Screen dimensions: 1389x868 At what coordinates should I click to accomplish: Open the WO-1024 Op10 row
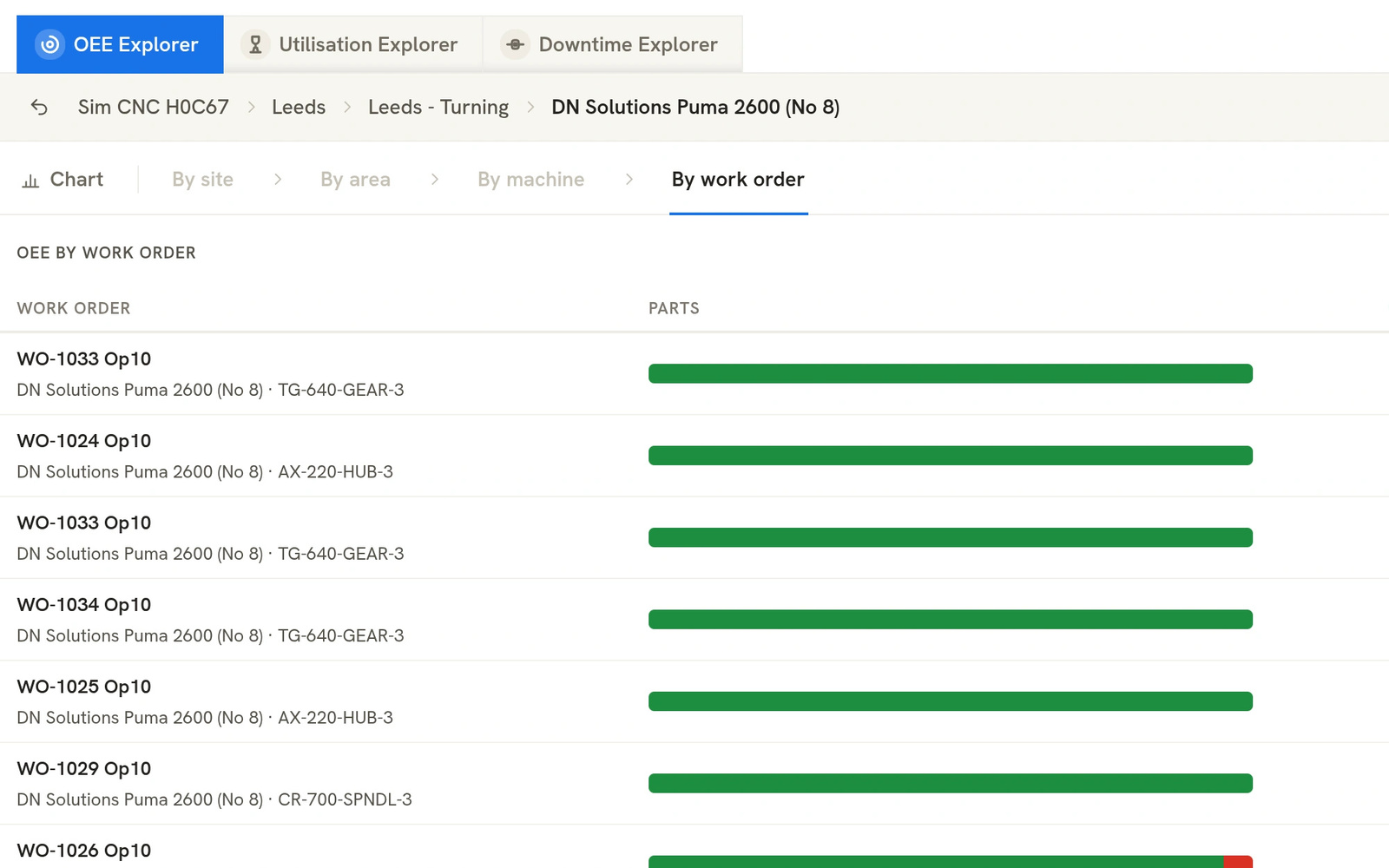point(694,456)
